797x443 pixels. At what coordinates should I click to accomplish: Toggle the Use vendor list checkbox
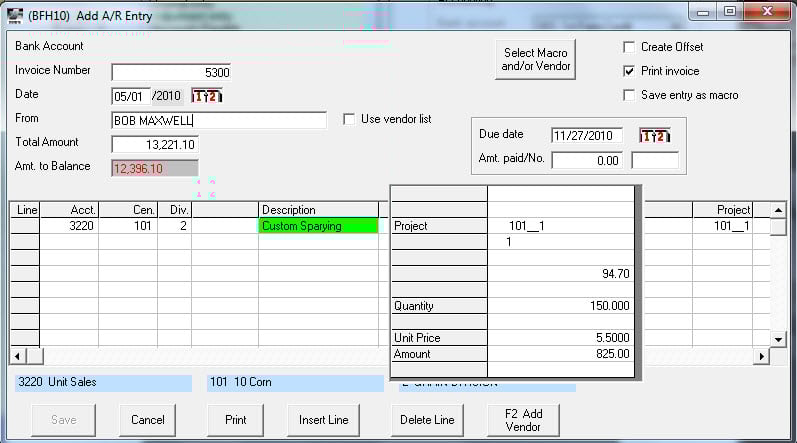tap(349, 119)
